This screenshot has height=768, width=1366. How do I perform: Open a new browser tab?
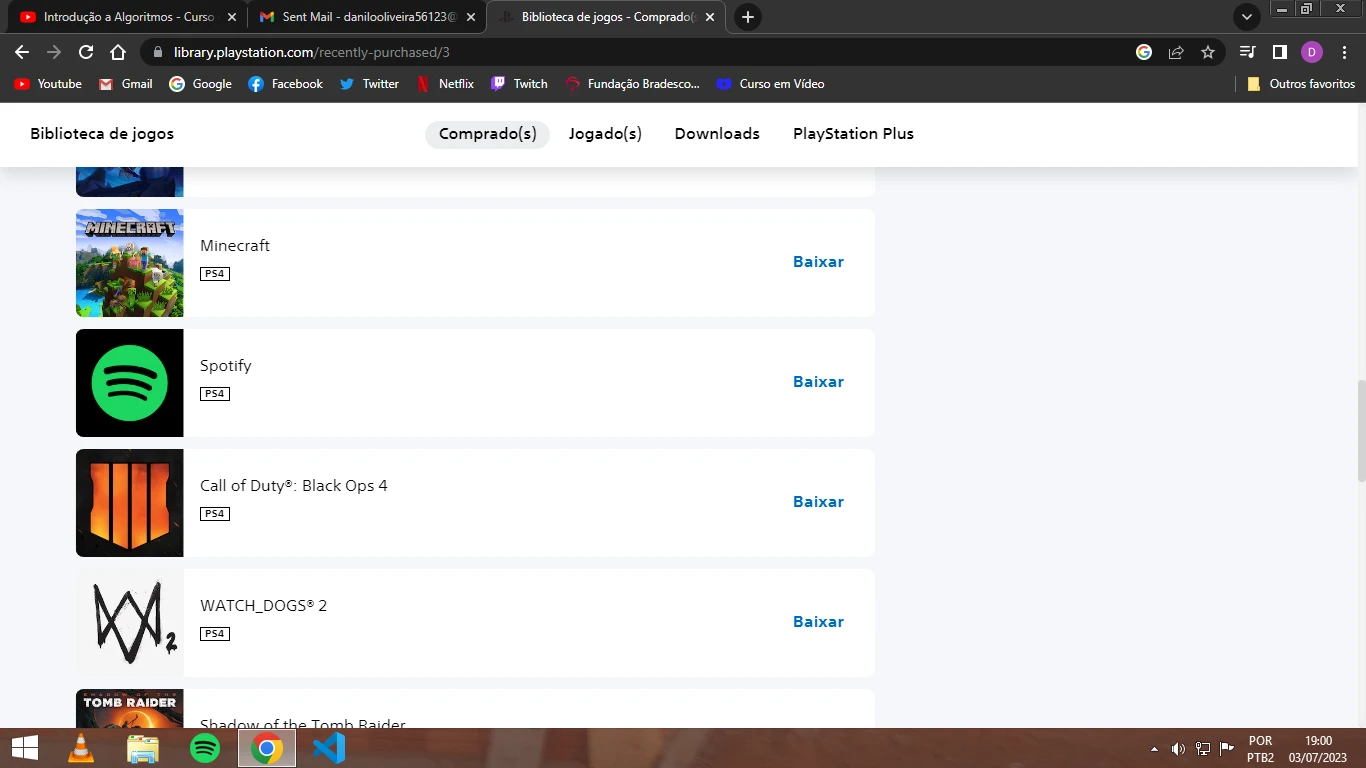coord(747,17)
